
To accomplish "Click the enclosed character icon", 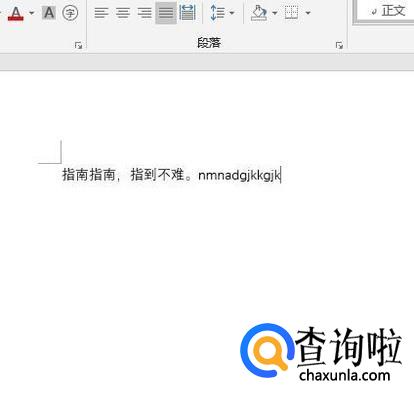I will point(70,13).
